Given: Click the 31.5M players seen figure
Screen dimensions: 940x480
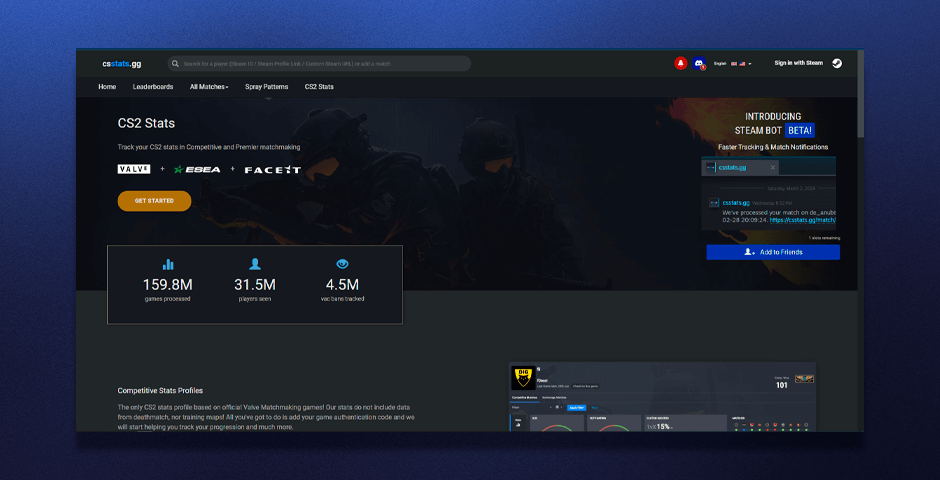Looking at the screenshot, I should pyautogui.click(x=255, y=285).
